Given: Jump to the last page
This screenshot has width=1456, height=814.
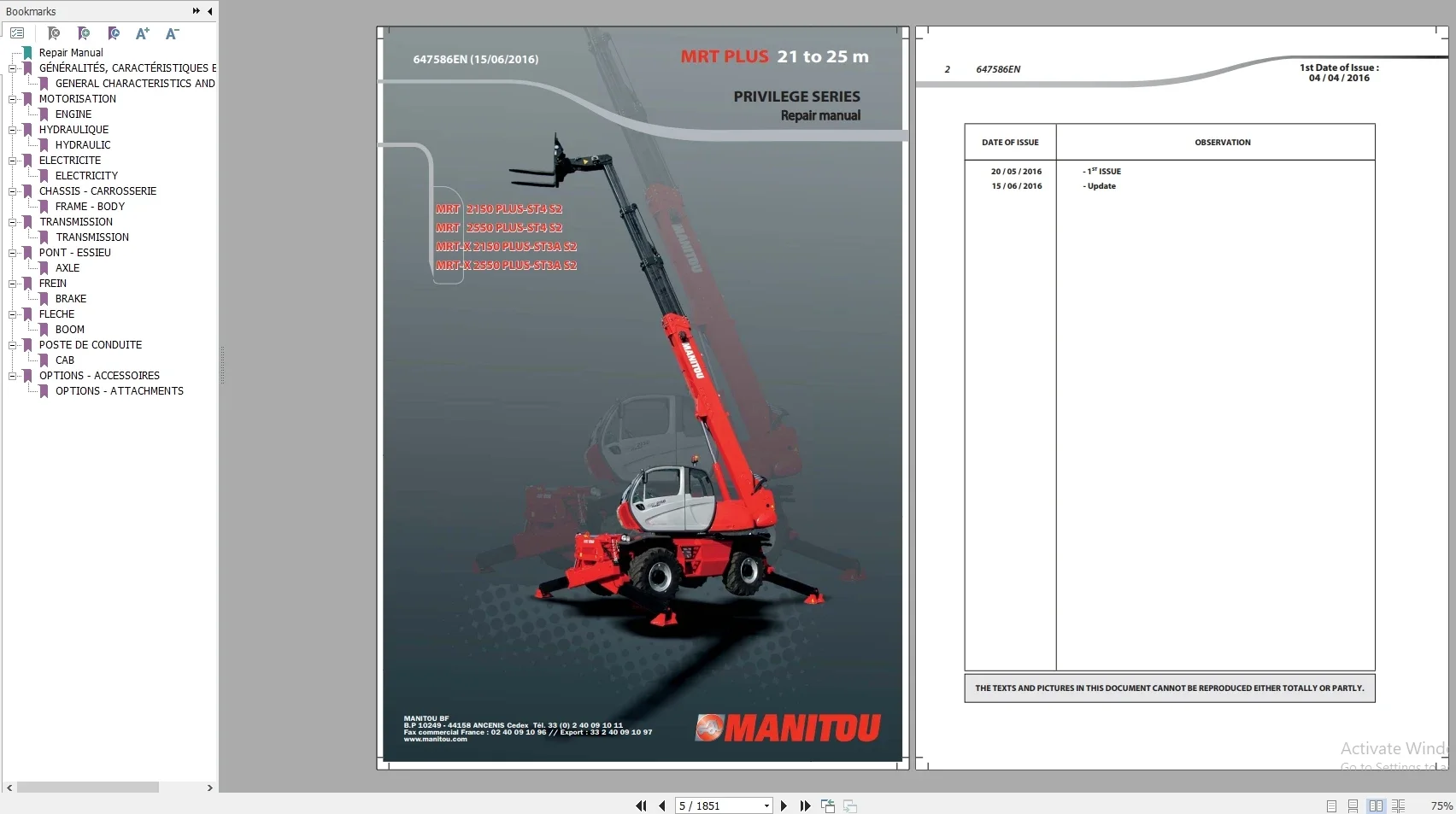Looking at the screenshot, I should click(805, 805).
